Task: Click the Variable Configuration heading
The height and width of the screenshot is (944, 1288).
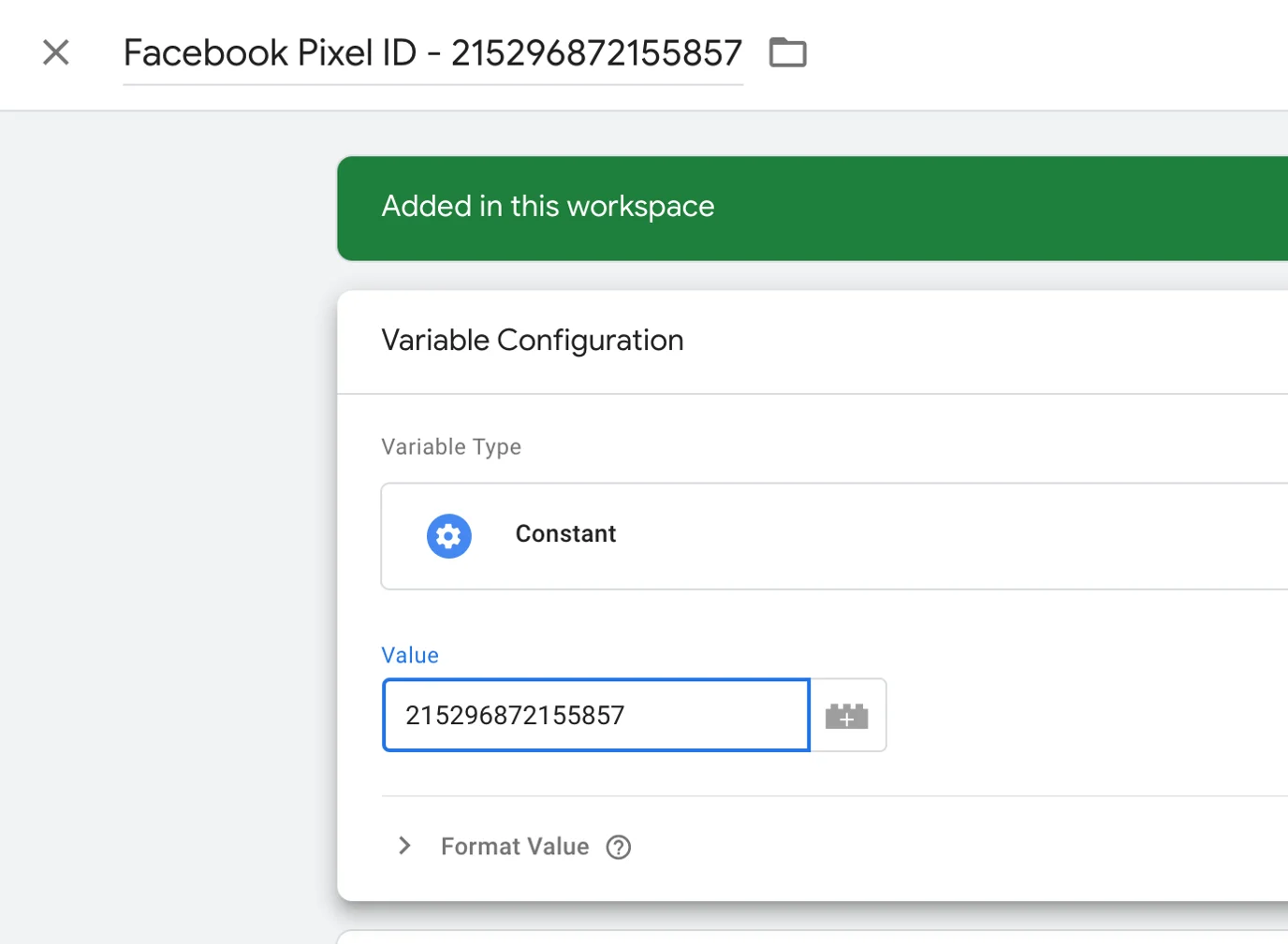Action: (x=533, y=341)
